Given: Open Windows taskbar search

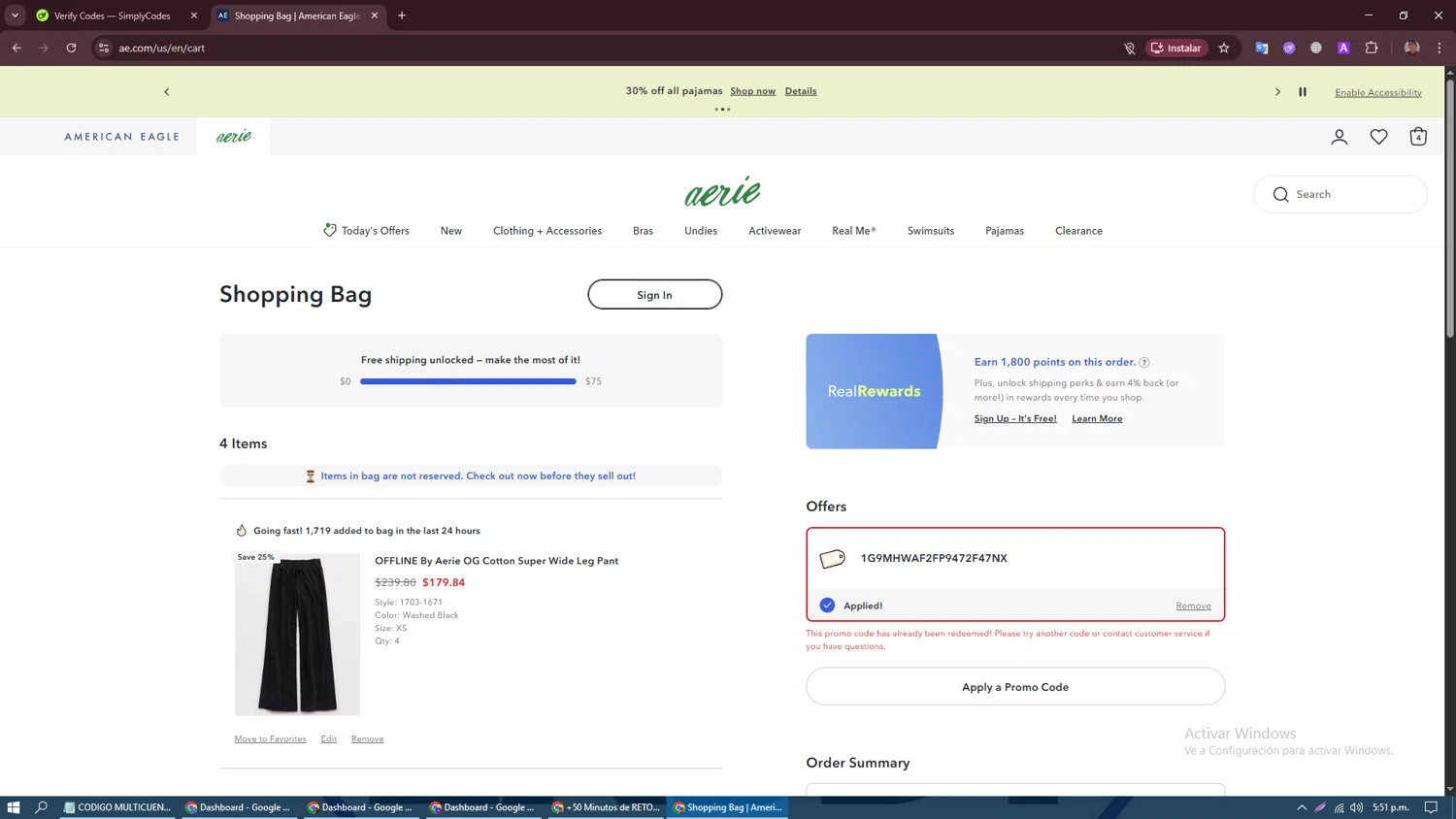Looking at the screenshot, I should point(41,807).
